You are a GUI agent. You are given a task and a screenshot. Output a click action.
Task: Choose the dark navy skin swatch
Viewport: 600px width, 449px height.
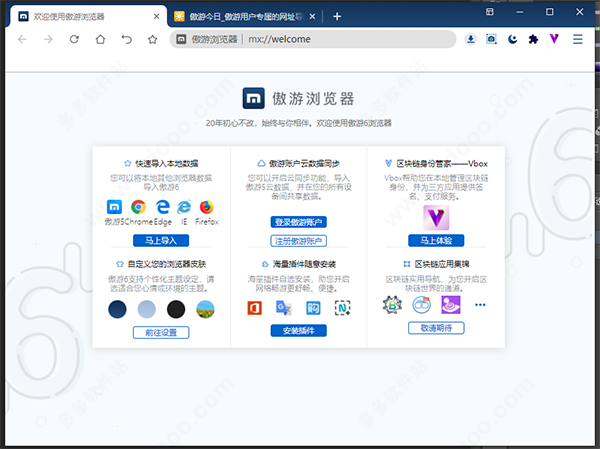point(117,309)
